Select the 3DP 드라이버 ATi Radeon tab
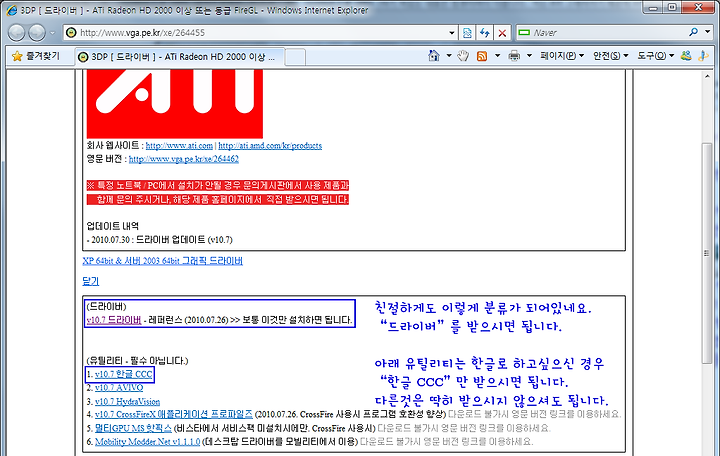This screenshot has width=720, height=456. coord(179,57)
